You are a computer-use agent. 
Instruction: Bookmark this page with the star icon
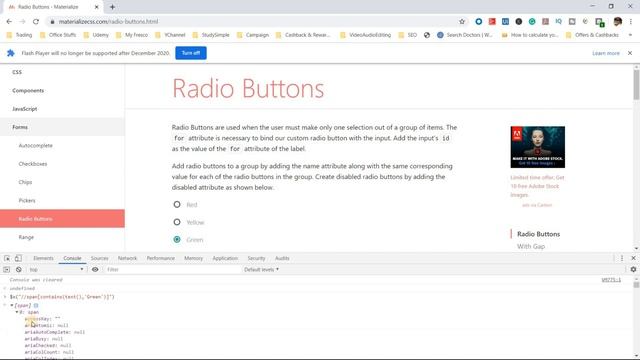pos(462,22)
